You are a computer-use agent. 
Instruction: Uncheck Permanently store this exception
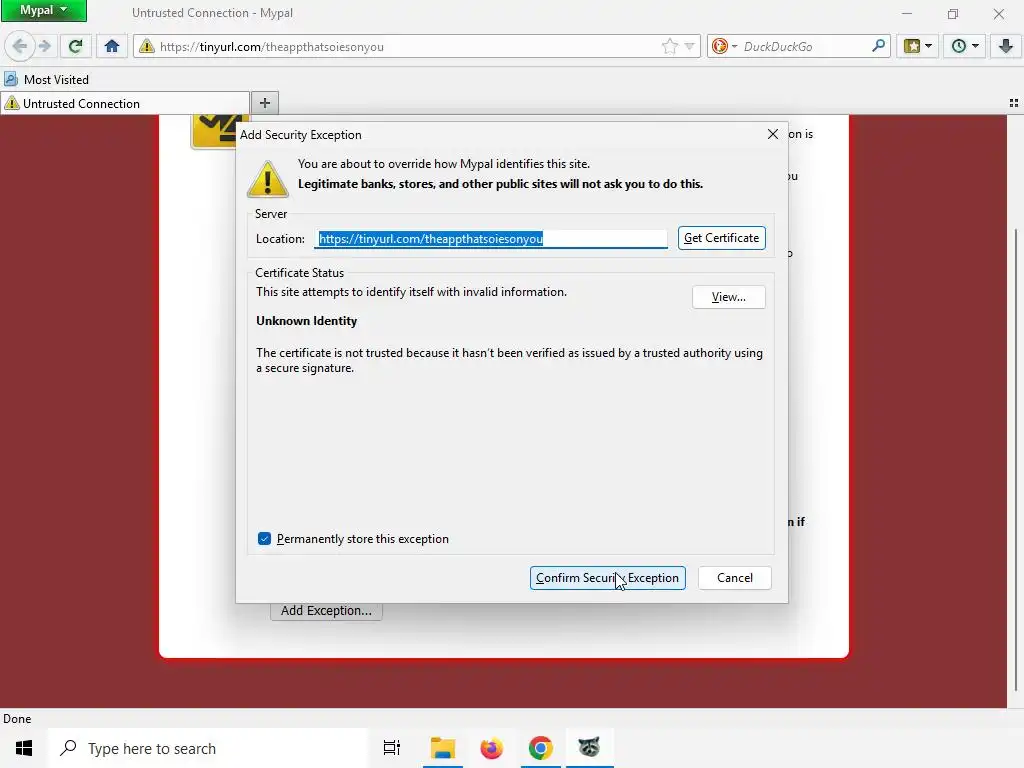tap(264, 539)
